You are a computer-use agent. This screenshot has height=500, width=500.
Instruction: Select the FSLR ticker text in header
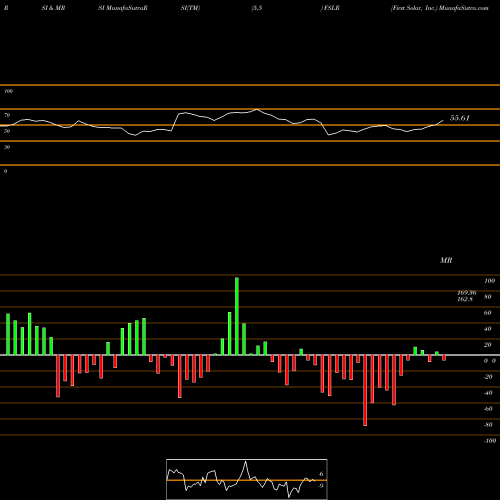click(x=332, y=8)
